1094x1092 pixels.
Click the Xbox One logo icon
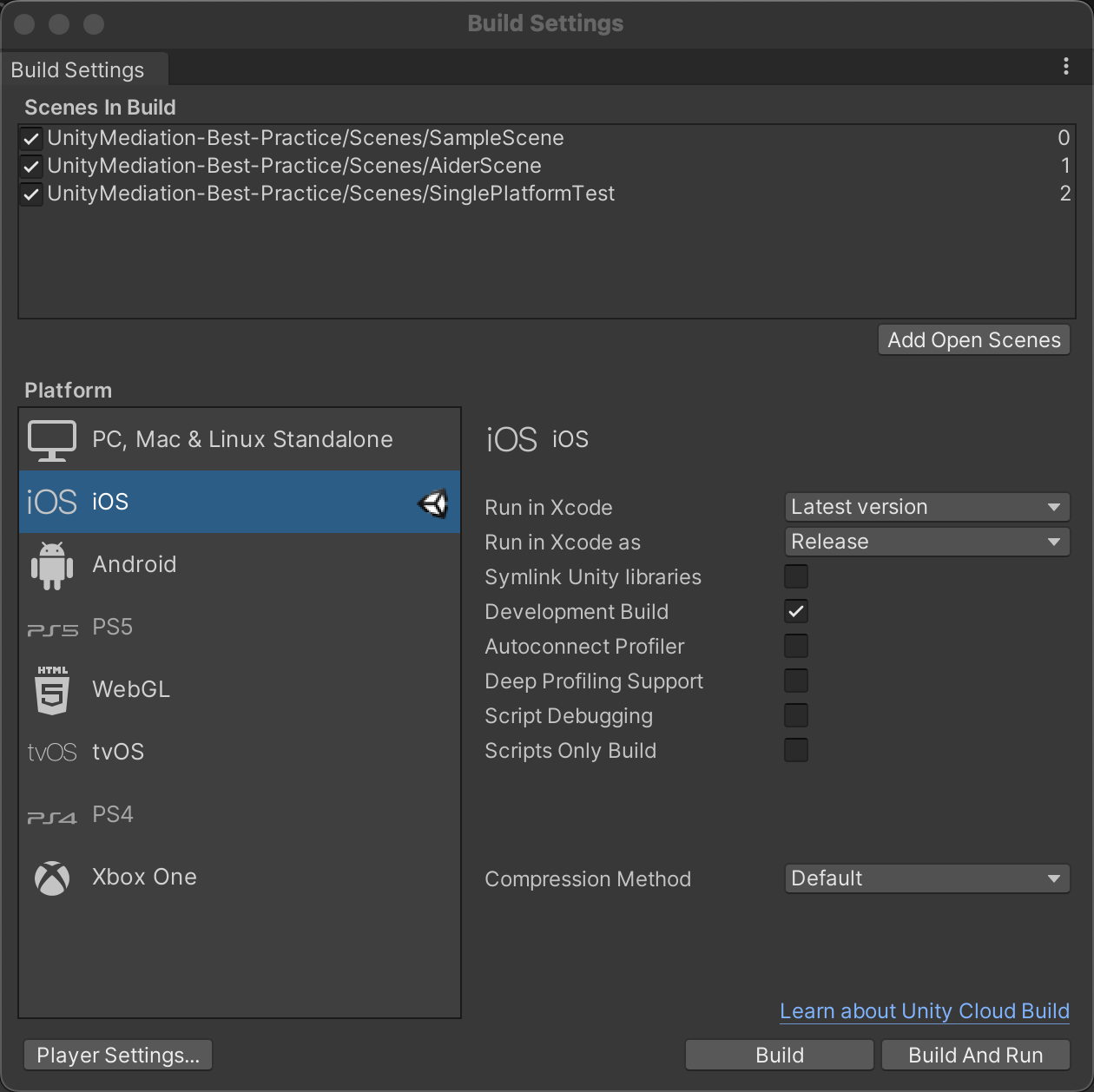point(52,878)
